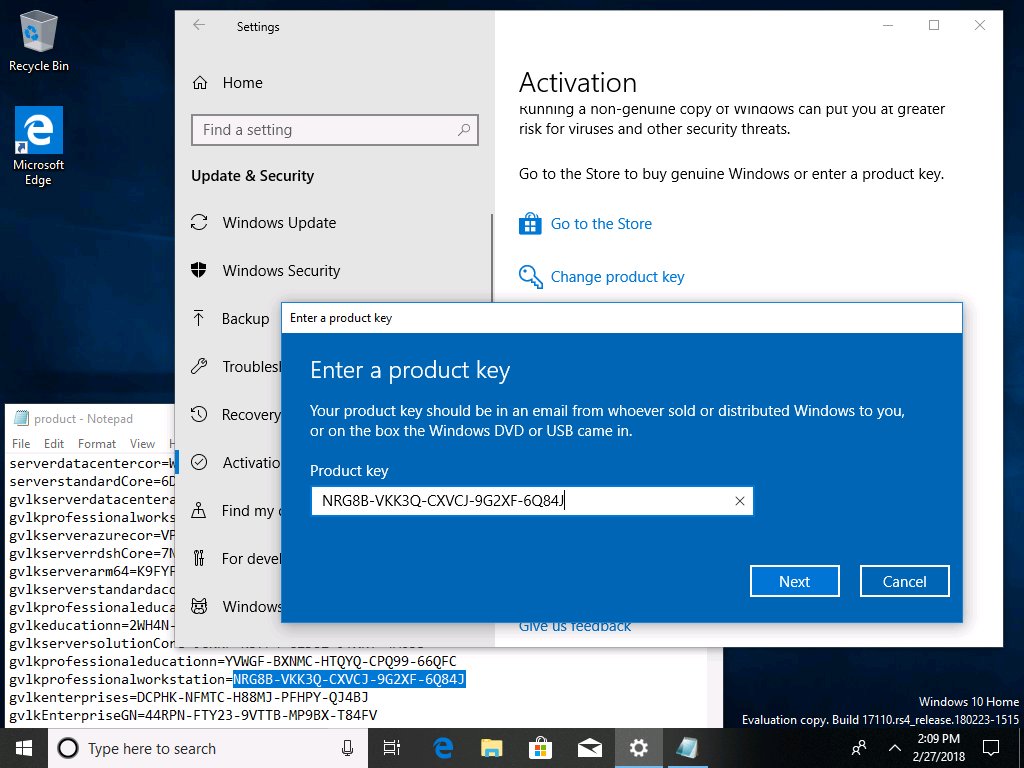Click inside the Product key text box

click(520, 501)
